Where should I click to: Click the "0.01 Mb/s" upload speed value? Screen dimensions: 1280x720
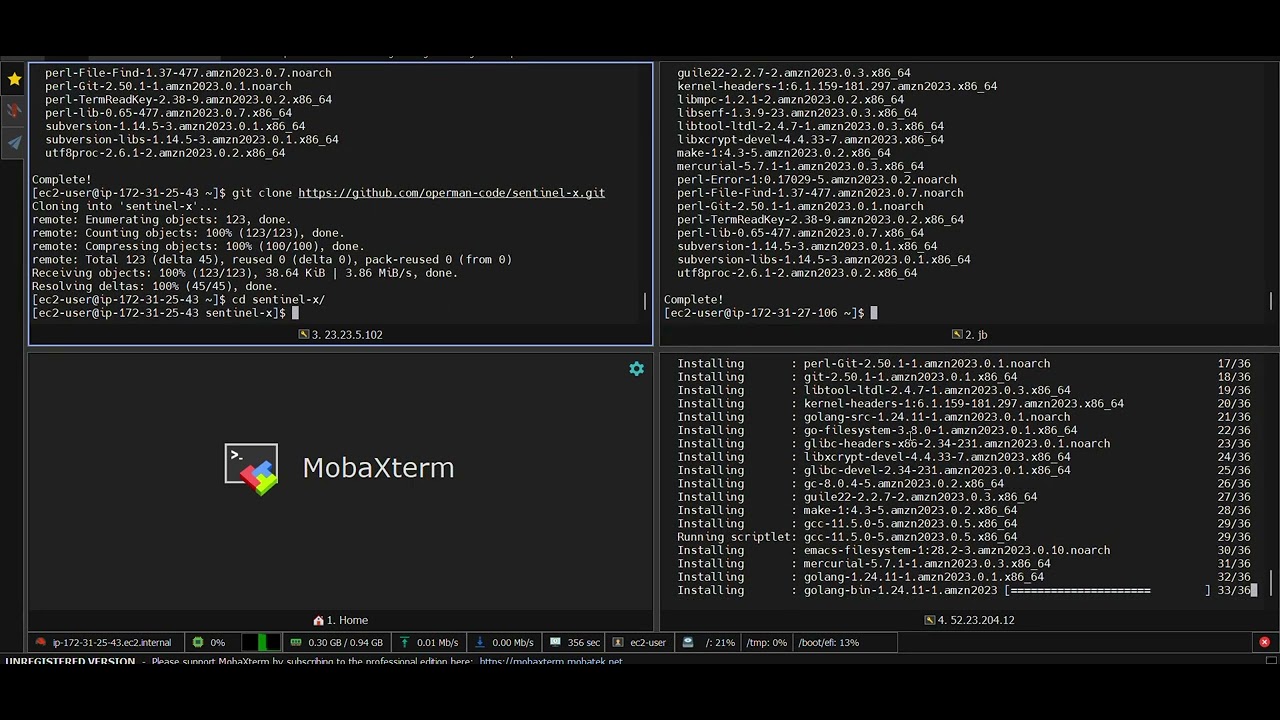[437, 642]
